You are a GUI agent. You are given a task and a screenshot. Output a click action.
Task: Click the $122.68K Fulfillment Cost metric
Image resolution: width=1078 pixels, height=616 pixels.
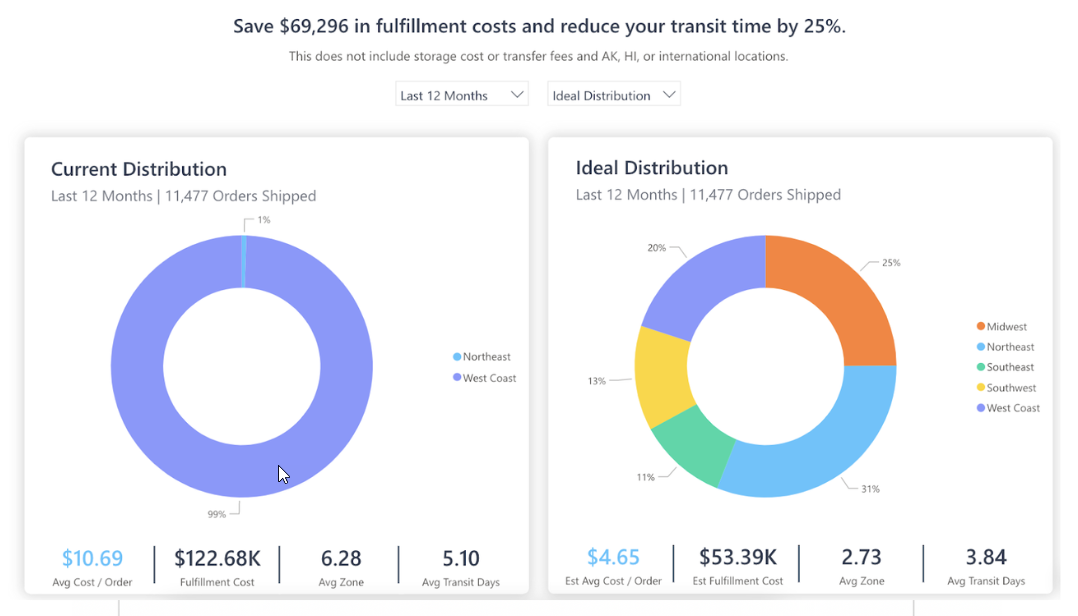(217, 558)
